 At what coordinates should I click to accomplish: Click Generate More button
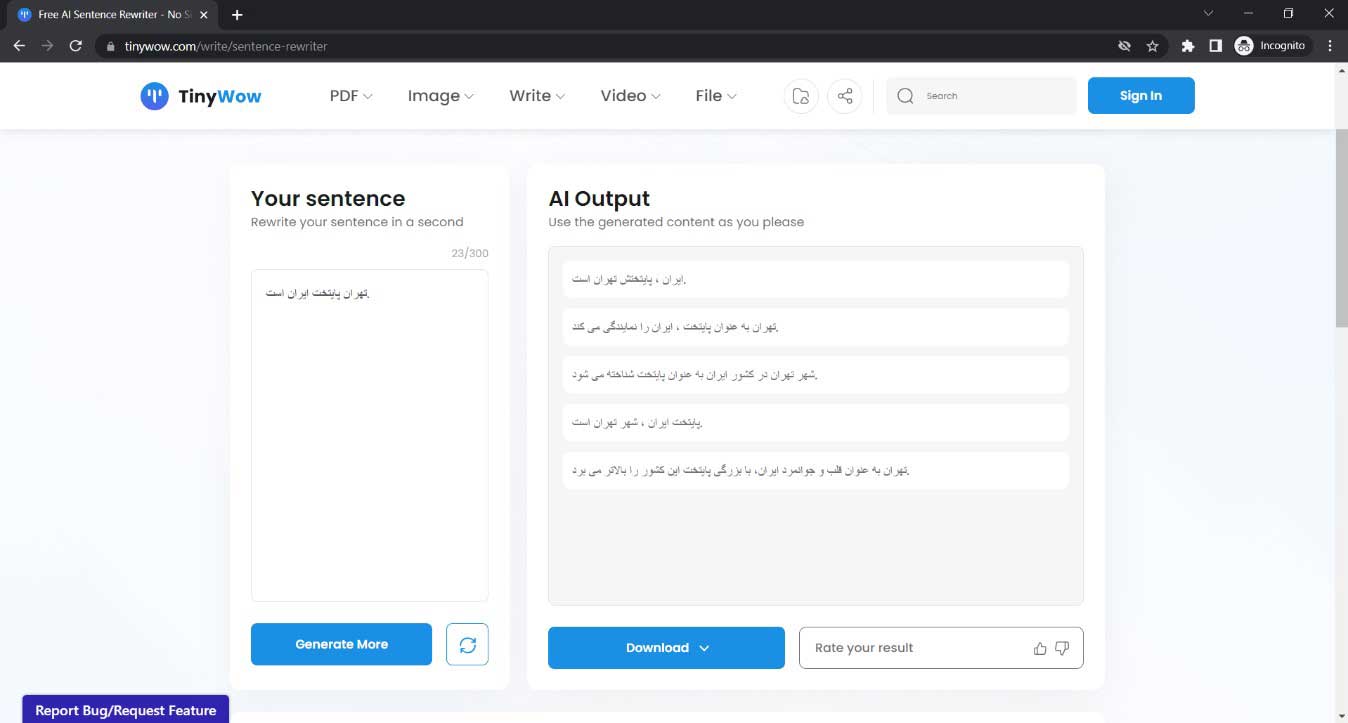point(341,644)
